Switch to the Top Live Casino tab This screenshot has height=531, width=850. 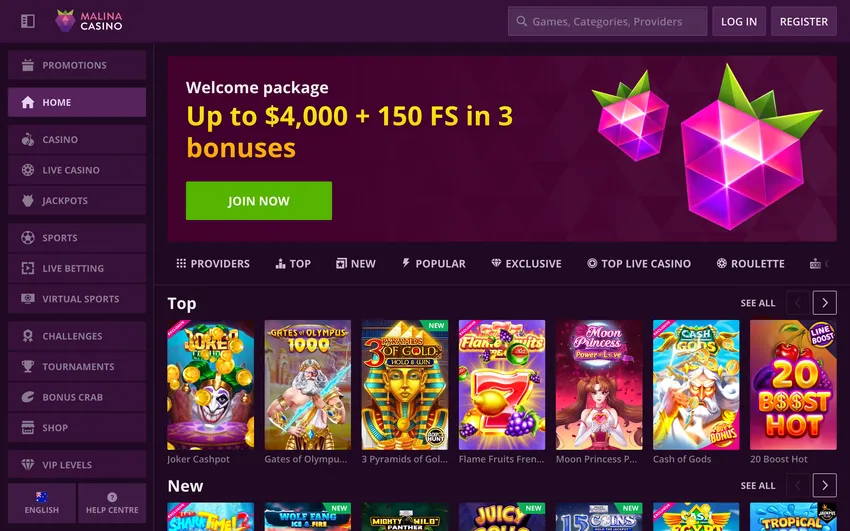[x=639, y=264]
